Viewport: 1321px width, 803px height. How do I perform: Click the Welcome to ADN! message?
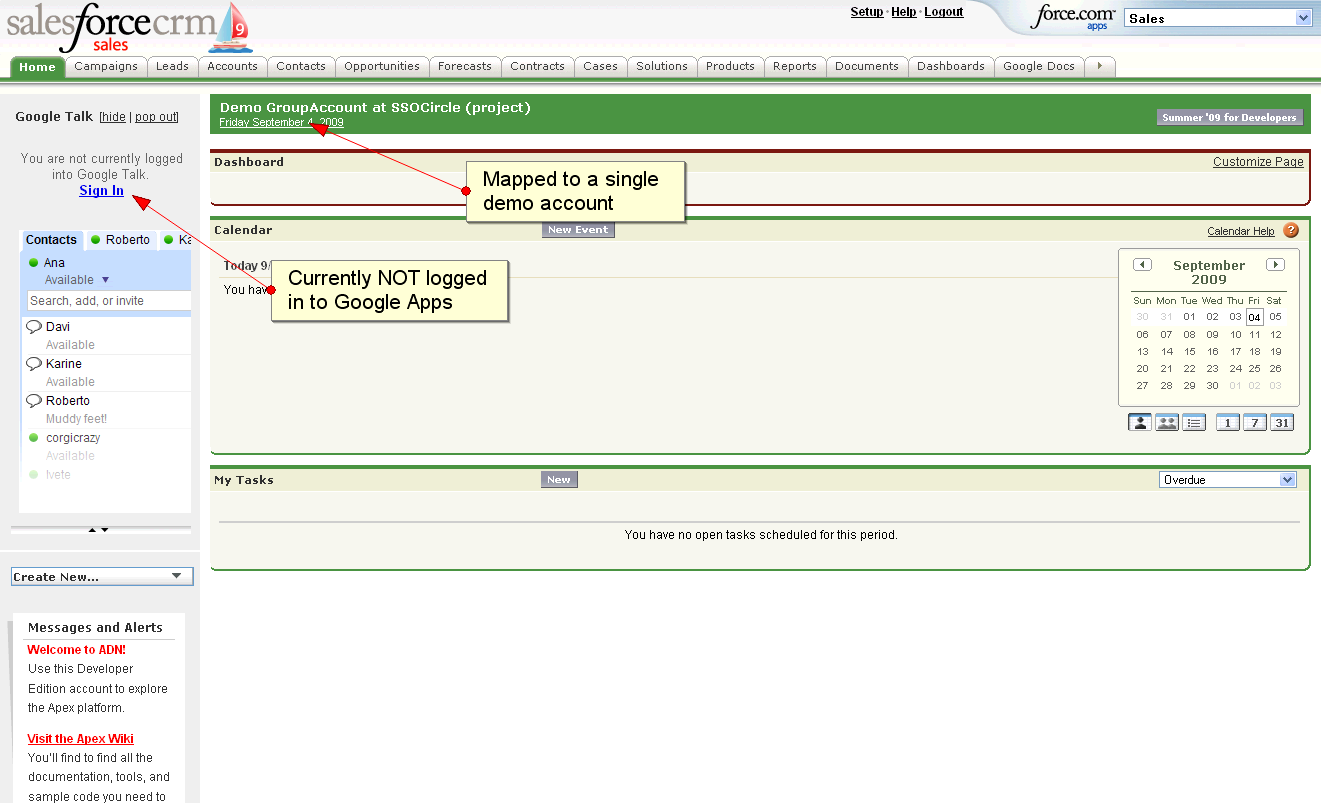(x=76, y=650)
